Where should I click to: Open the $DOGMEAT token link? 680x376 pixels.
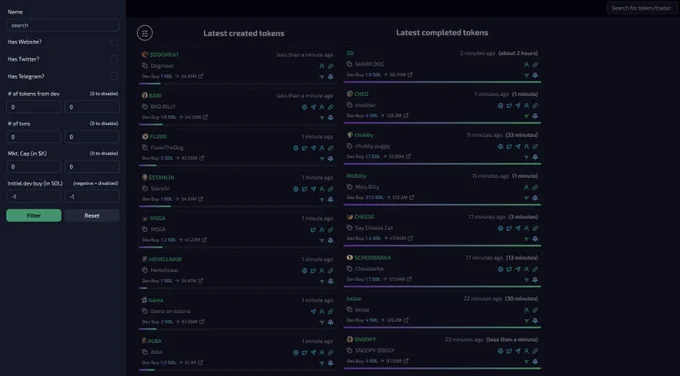164,55
